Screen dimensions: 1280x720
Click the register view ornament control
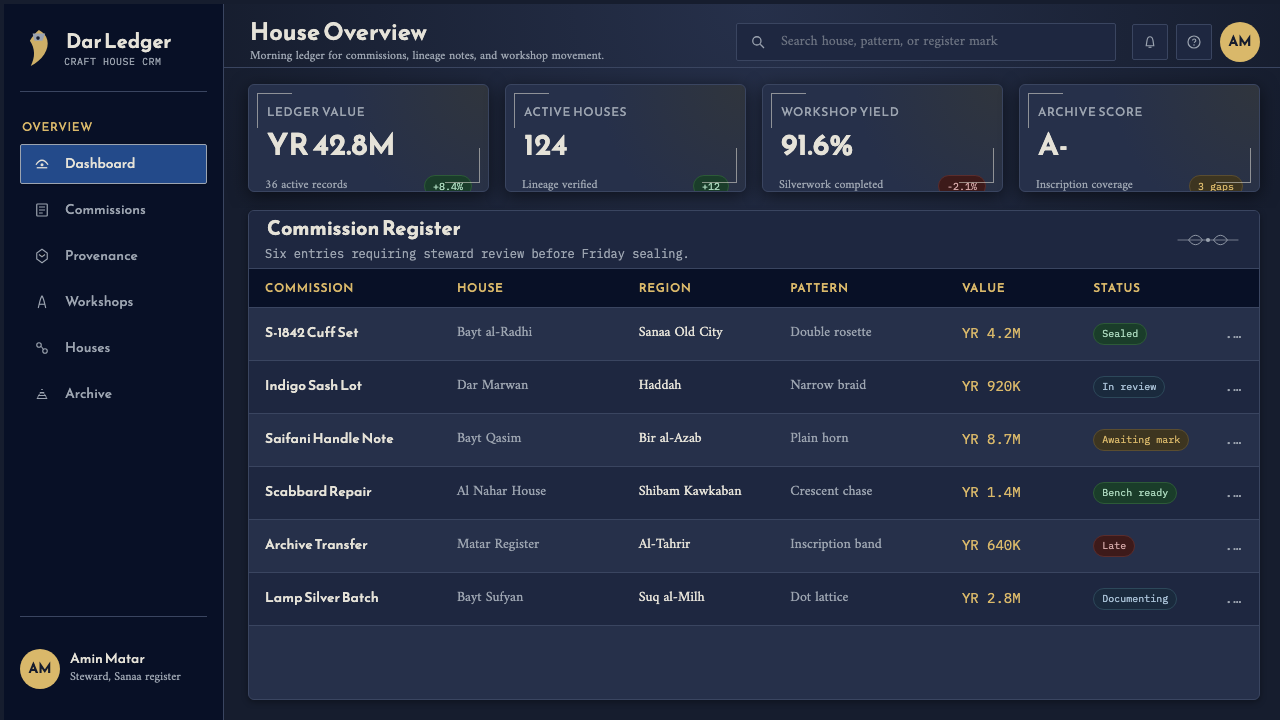(x=1208, y=240)
